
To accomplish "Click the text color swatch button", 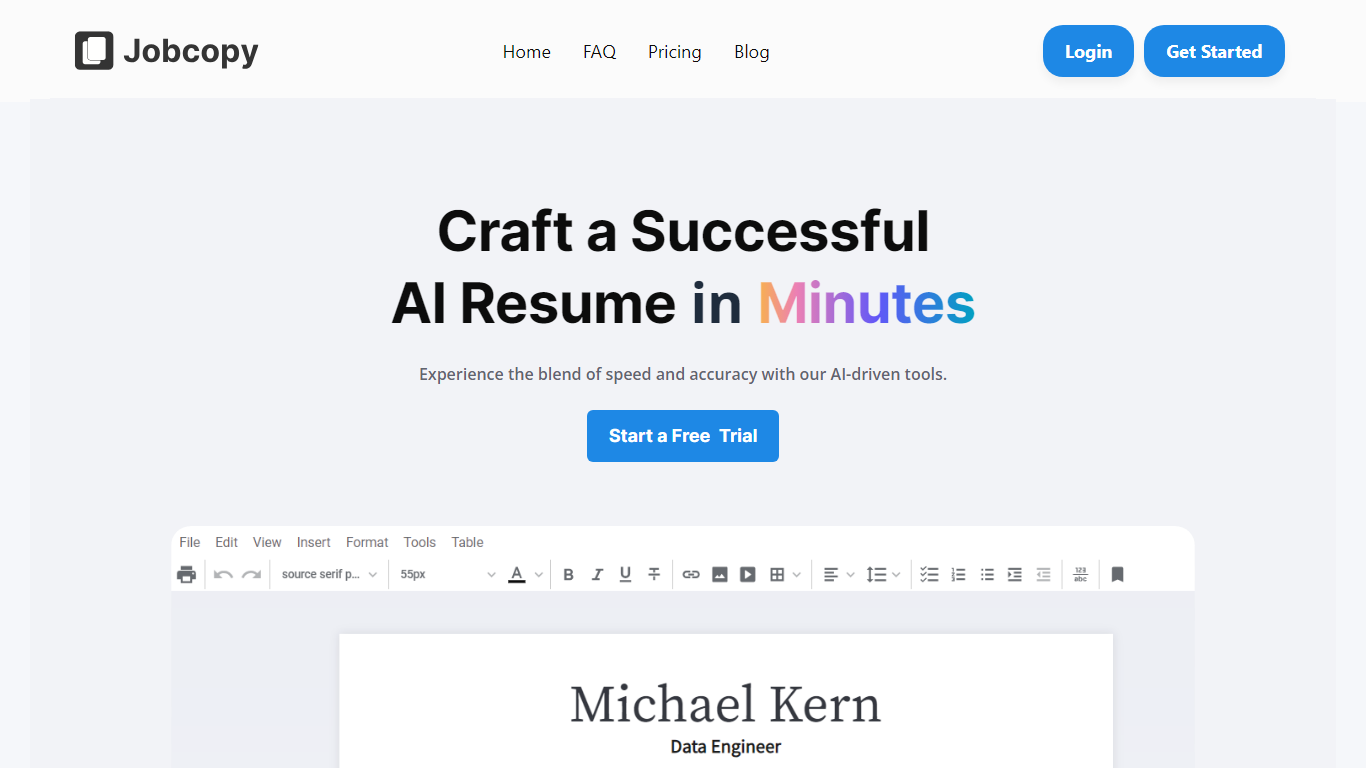I will pos(516,574).
